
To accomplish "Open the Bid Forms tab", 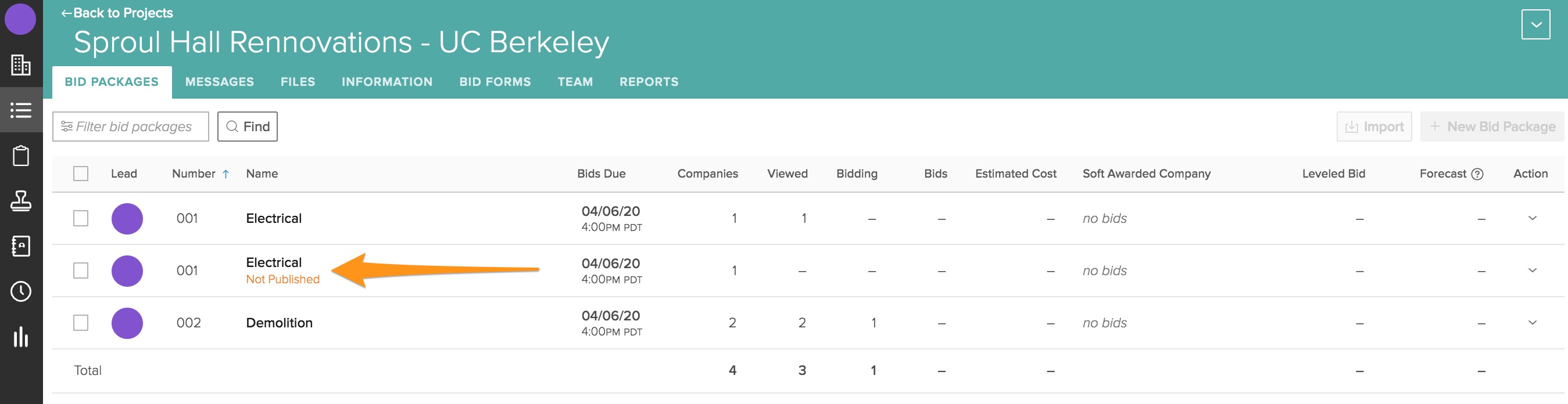I will (494, 82).
